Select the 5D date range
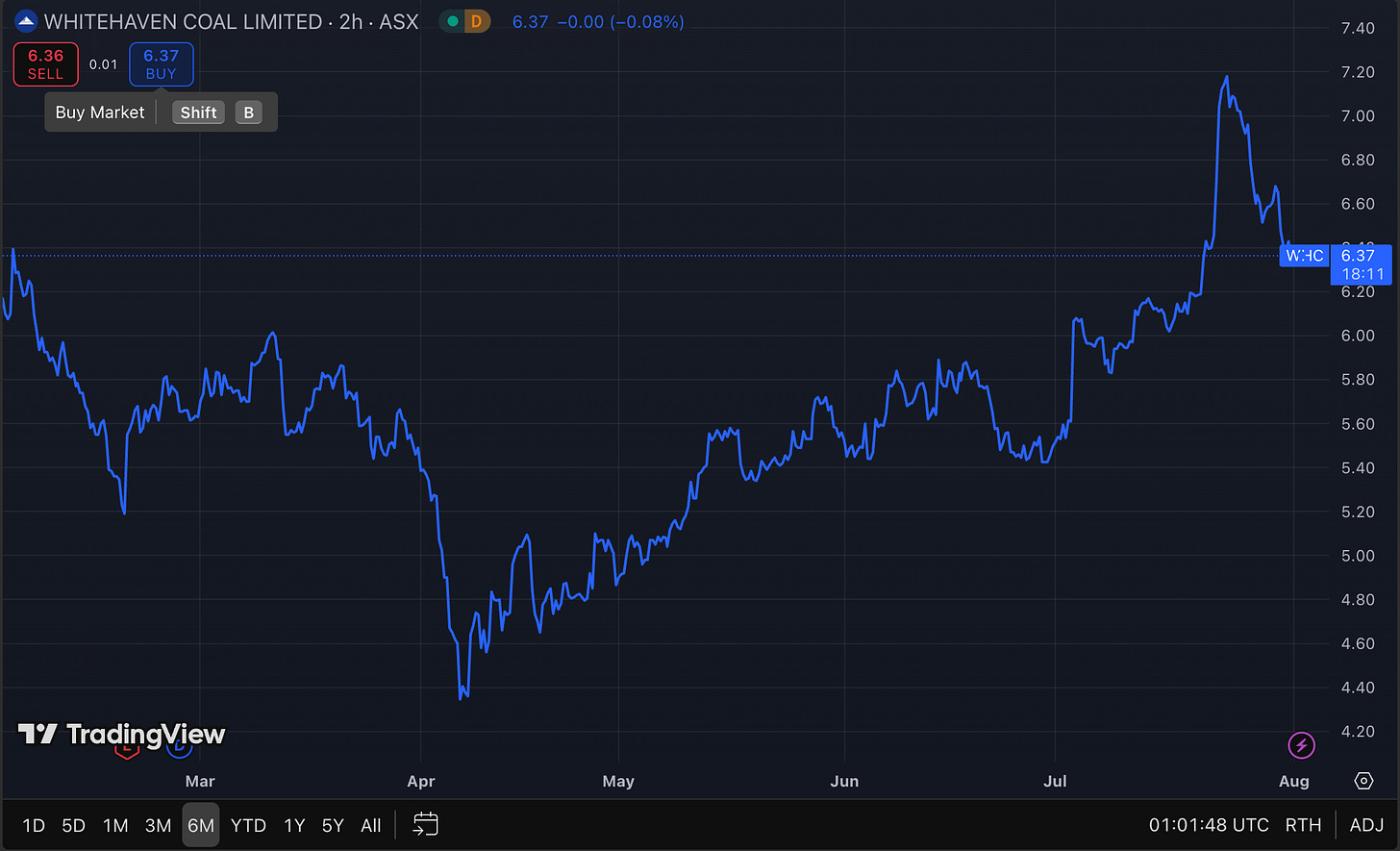This screenshot has height=851, width=1400. click(74, 825)
